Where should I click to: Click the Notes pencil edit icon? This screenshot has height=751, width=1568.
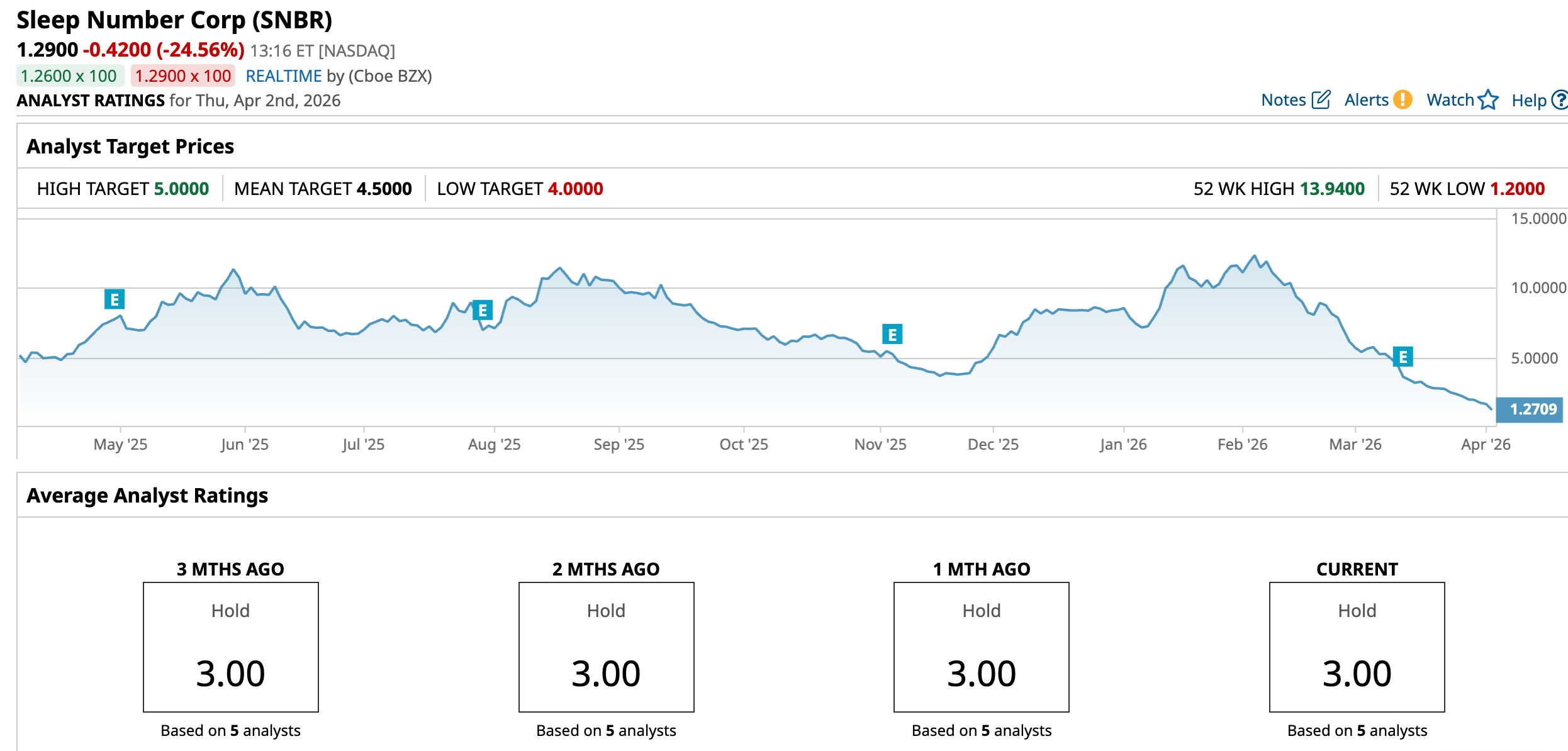[1321, 100]
